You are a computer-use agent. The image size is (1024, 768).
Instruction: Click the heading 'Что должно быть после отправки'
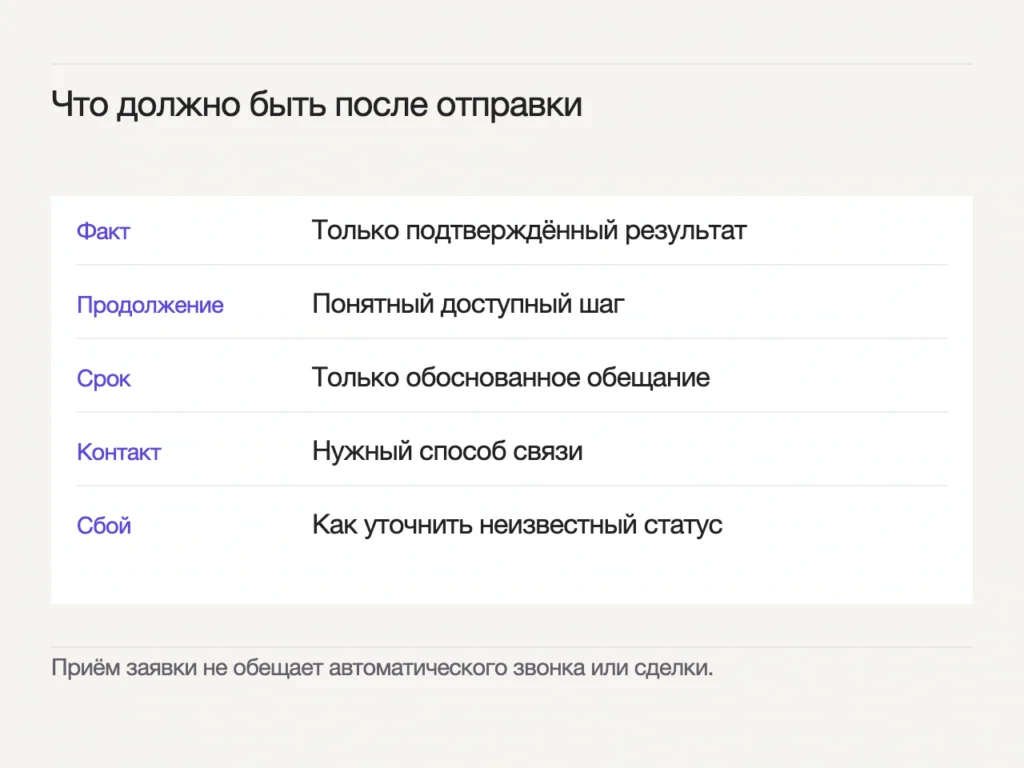(x=316, y=104)
